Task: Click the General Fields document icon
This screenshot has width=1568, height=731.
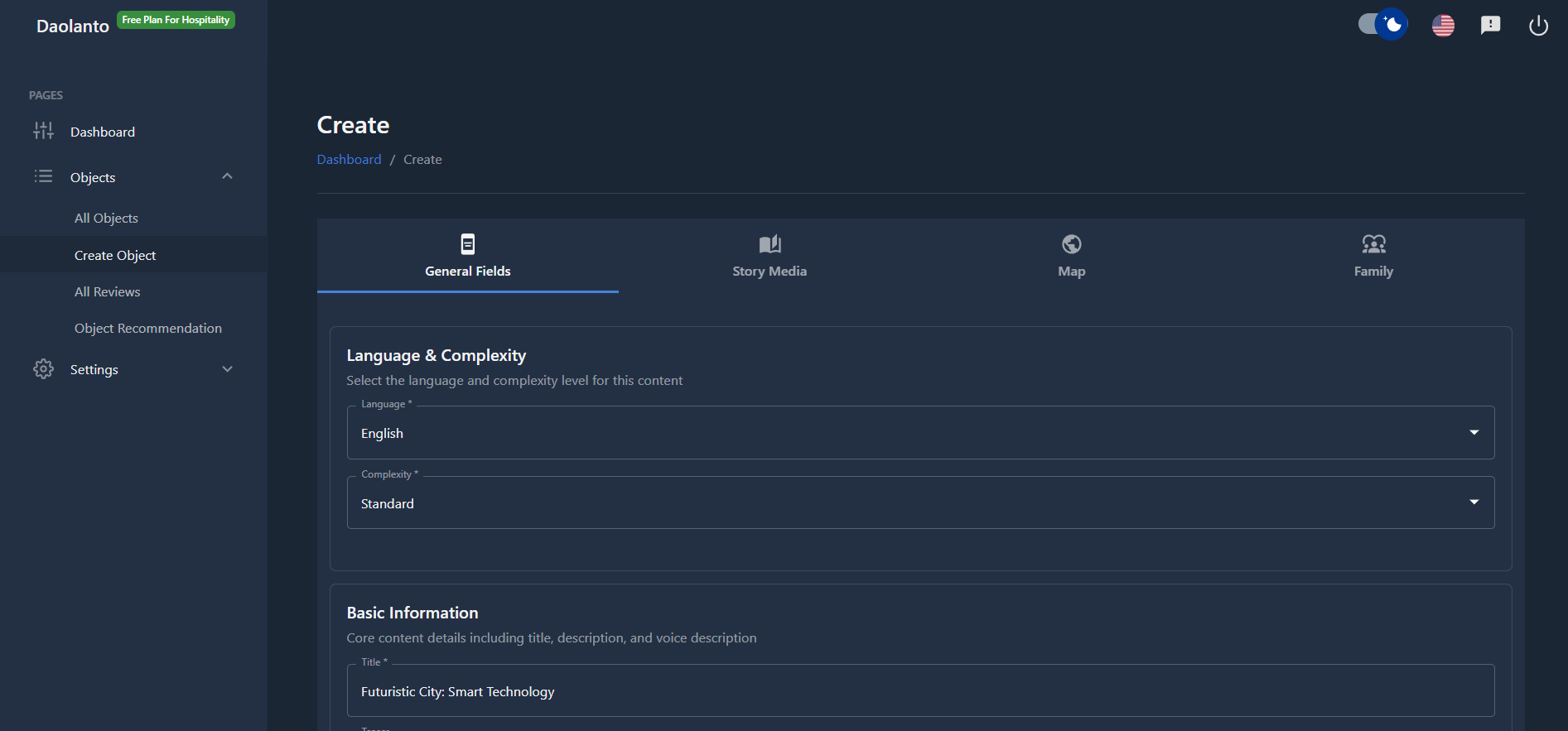Action: click(x=468, y=244)
